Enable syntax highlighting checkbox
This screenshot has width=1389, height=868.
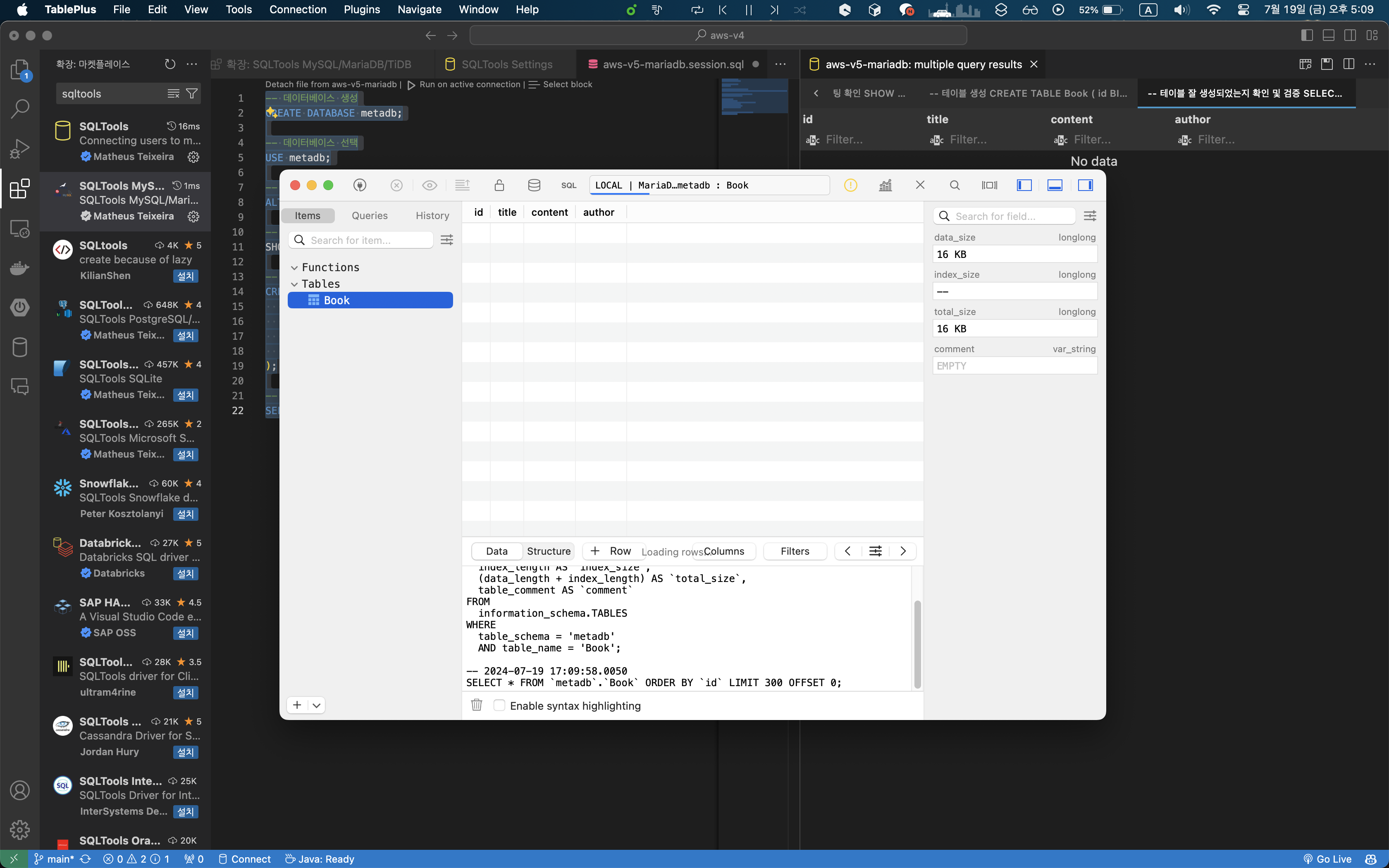[x=499, y=705]
